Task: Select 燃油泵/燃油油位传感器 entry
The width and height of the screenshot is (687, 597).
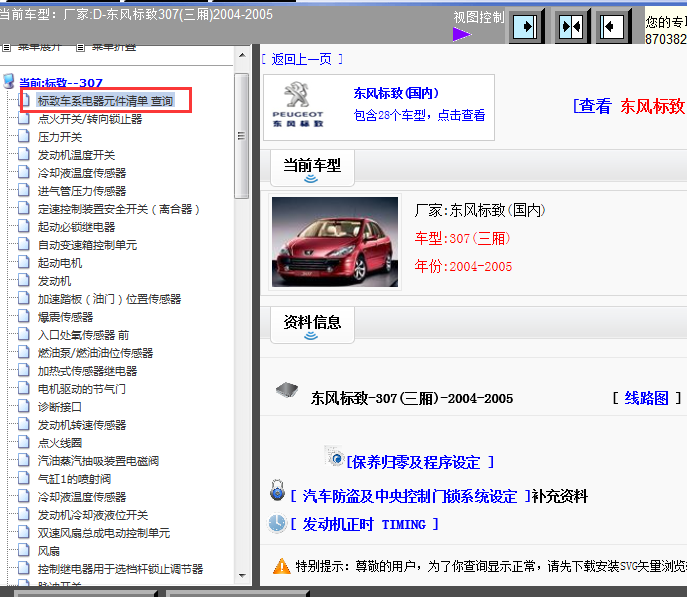Action: click(x=96, y=353)
